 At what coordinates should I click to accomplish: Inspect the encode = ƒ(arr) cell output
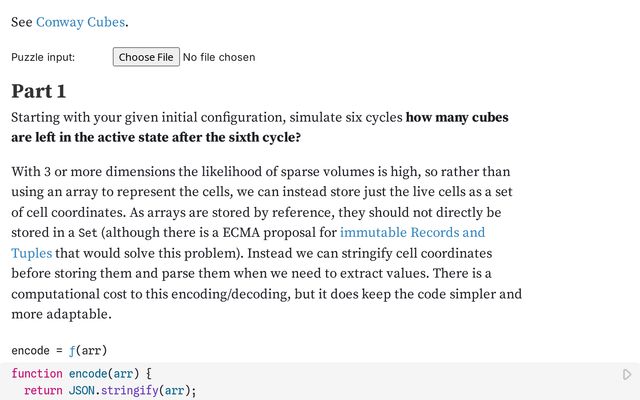coord(59,350)
